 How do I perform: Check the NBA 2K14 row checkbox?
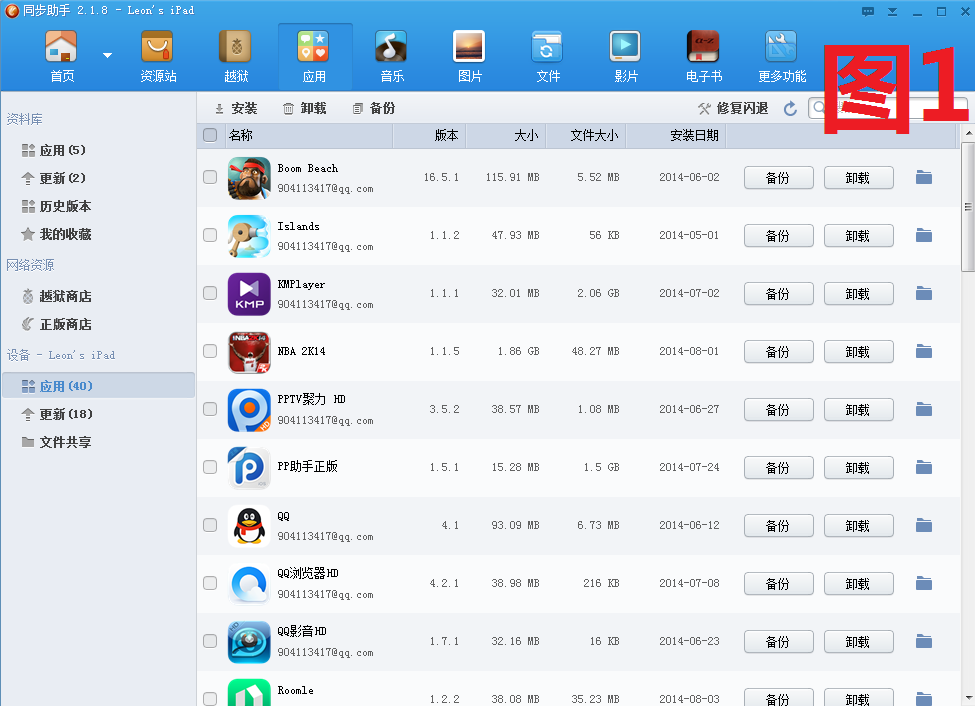[x=210, y=351]
